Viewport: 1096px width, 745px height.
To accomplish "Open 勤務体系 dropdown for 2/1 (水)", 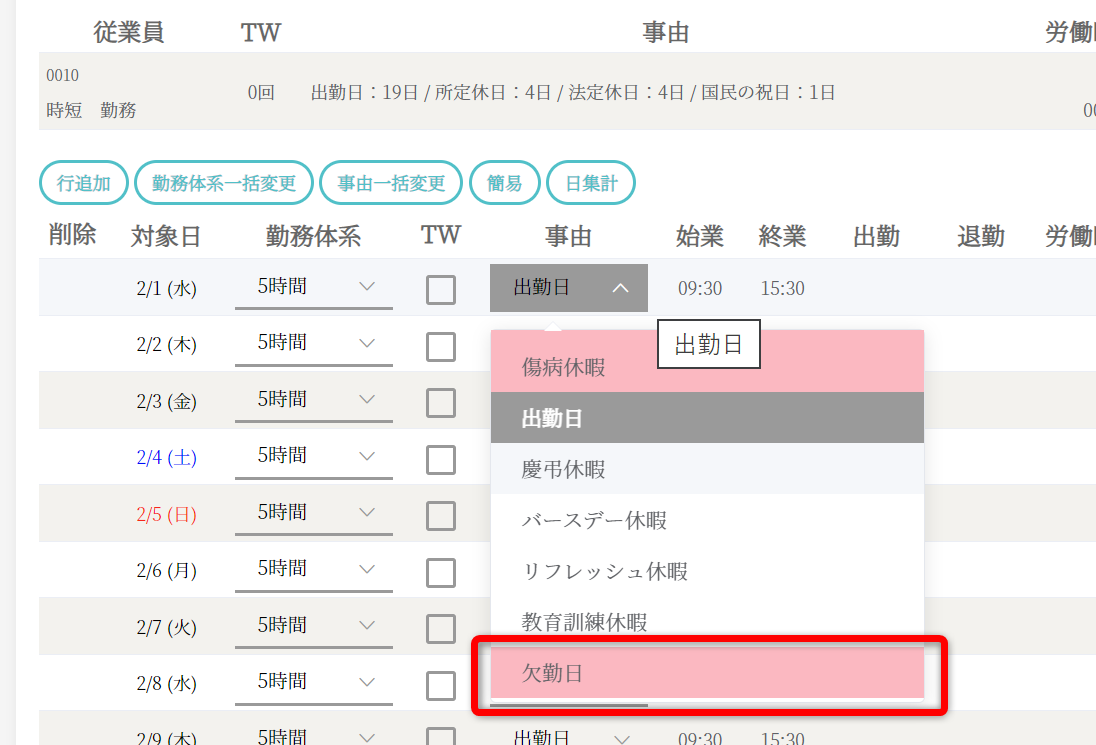I will point(314,287).
